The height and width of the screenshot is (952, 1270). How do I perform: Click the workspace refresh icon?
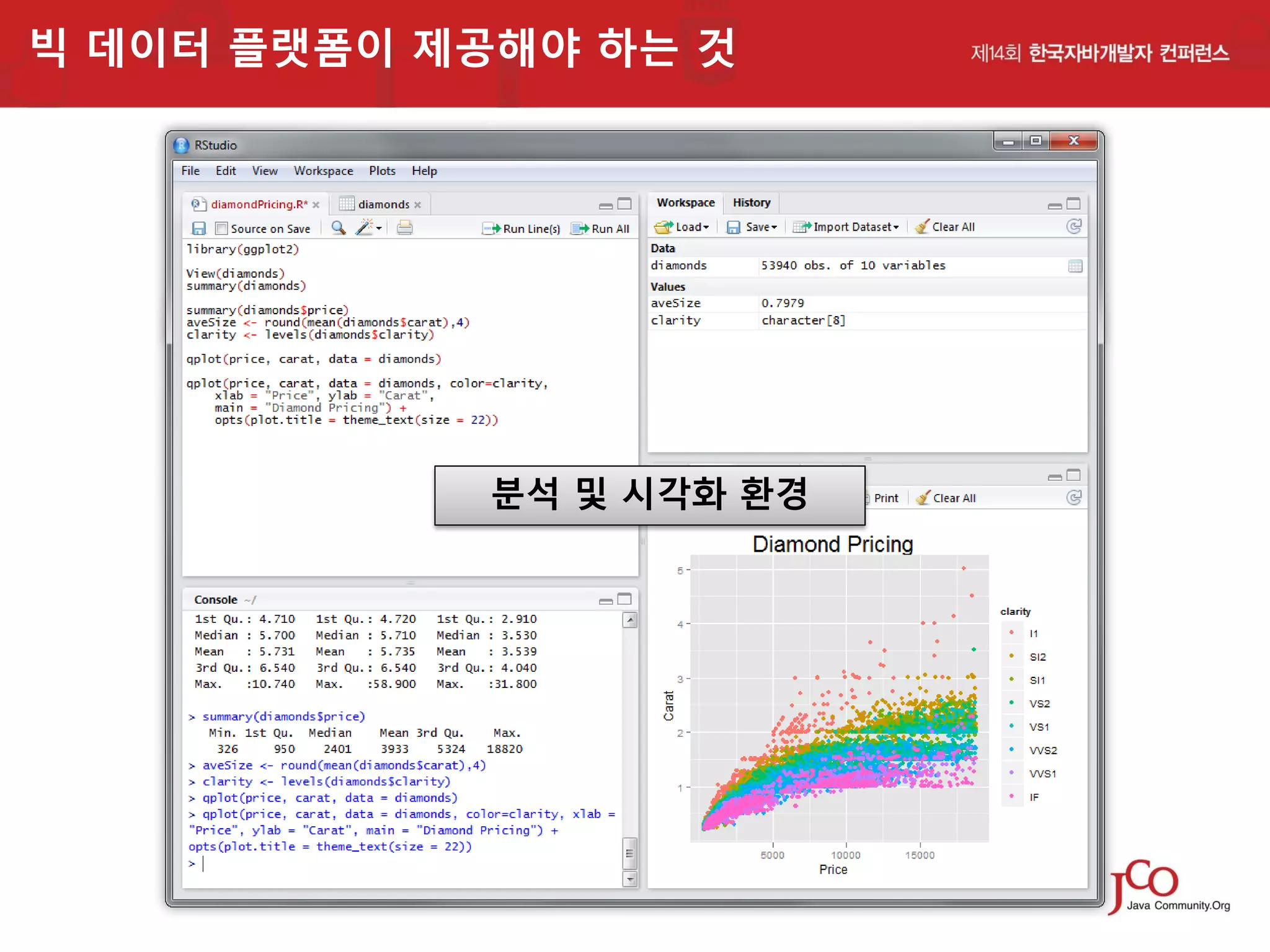click(x=1074, y=227)
